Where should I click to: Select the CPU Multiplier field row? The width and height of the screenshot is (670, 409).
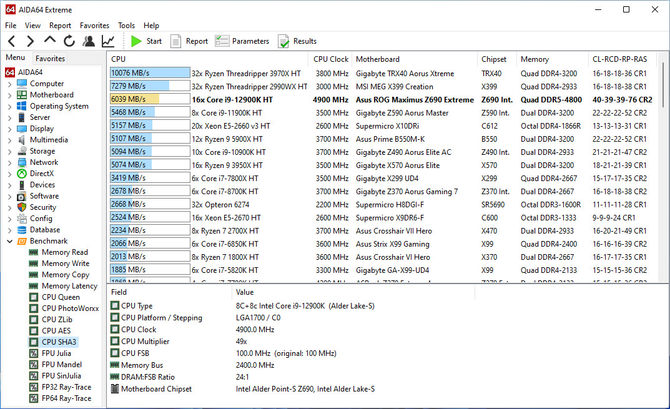point(291,341)
